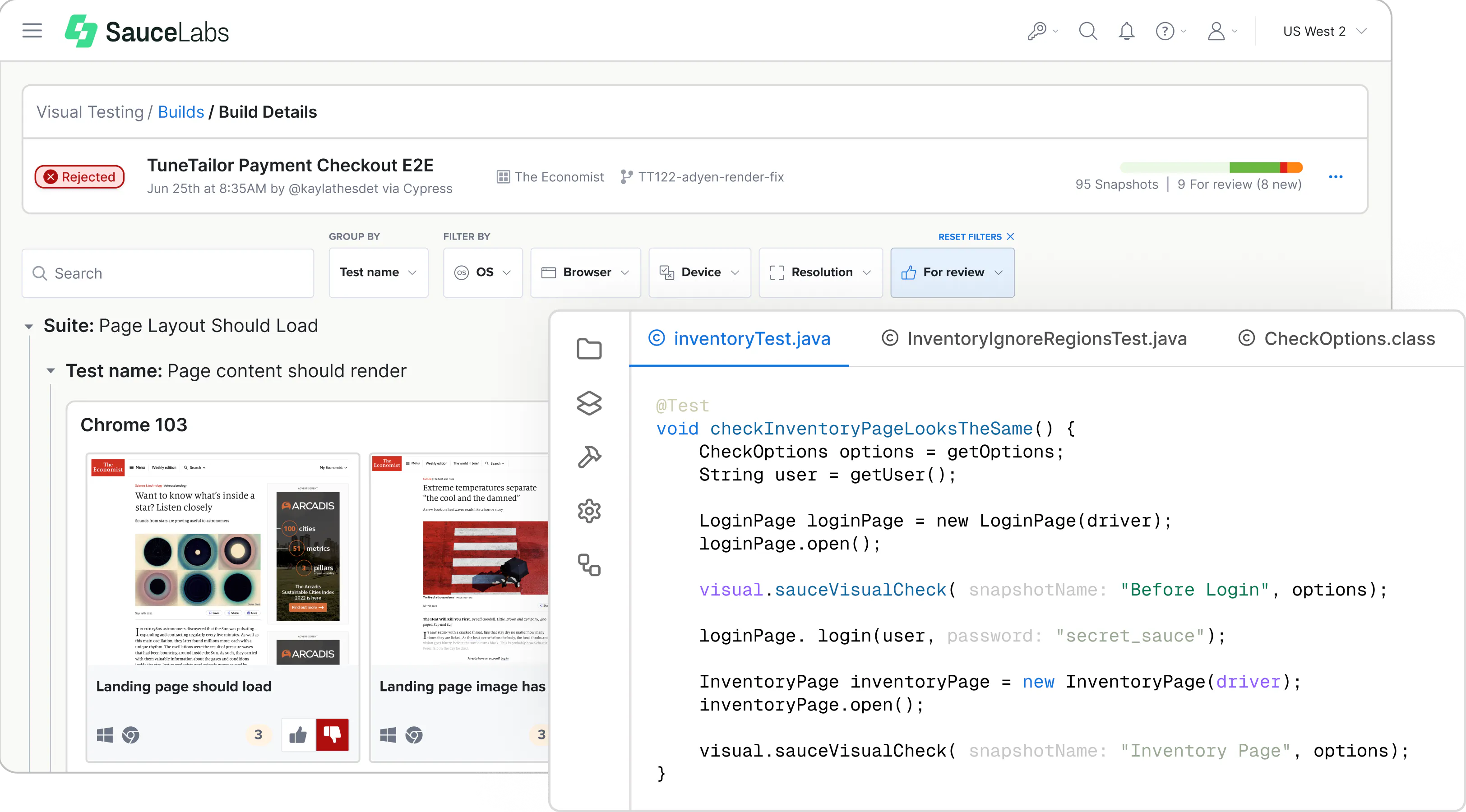Screen dimensions: 1466x812
Task: Click the @Test annotation in code
Action: (x=682, y=406)
